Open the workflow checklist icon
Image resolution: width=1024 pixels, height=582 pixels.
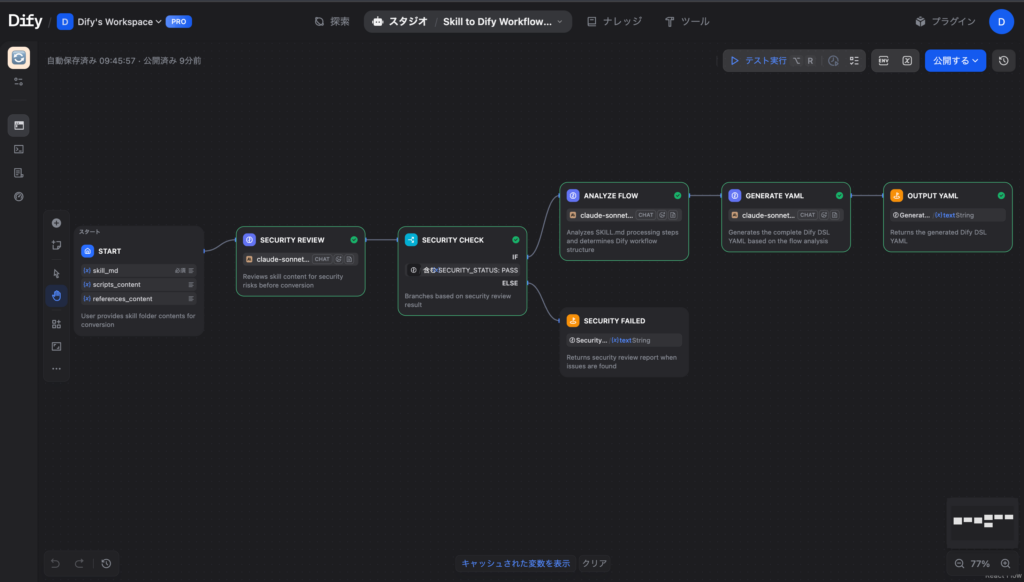tap(854, 60)
